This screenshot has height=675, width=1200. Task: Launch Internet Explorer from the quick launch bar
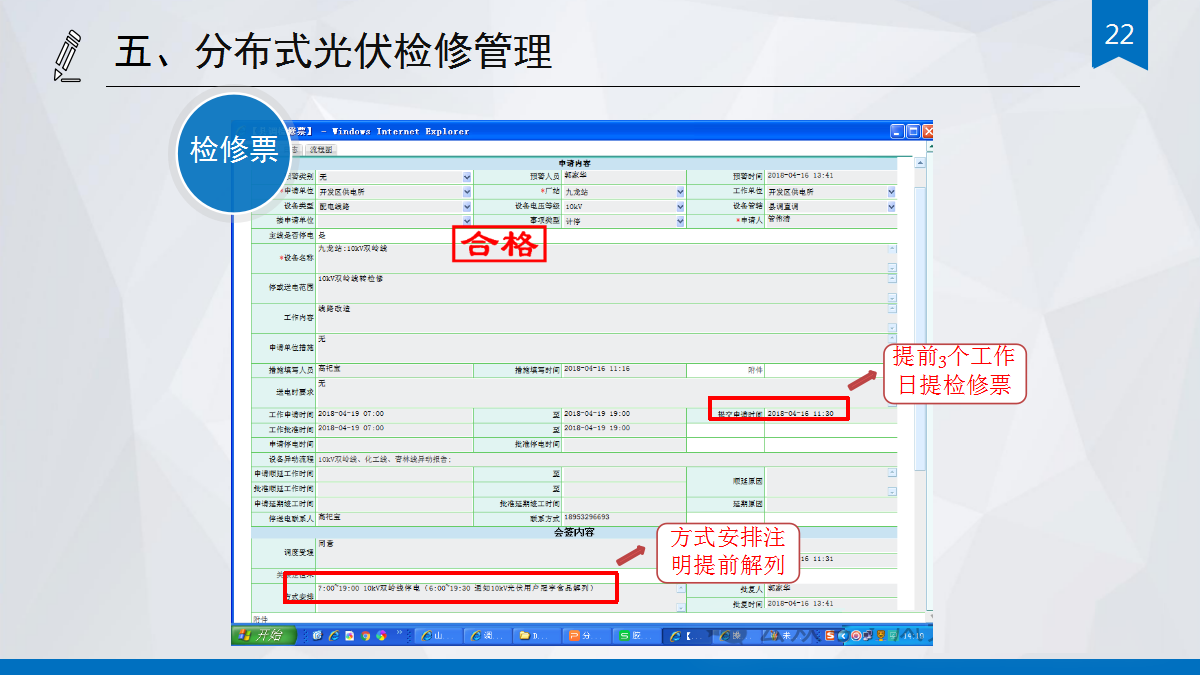click(x=334, y=636)
